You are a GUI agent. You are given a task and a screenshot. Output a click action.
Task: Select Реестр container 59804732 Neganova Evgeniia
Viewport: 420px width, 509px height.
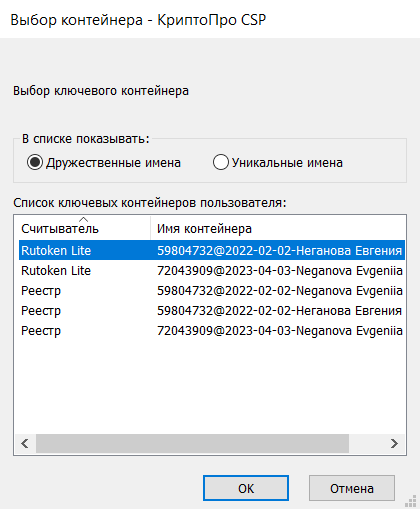(212, 290)
